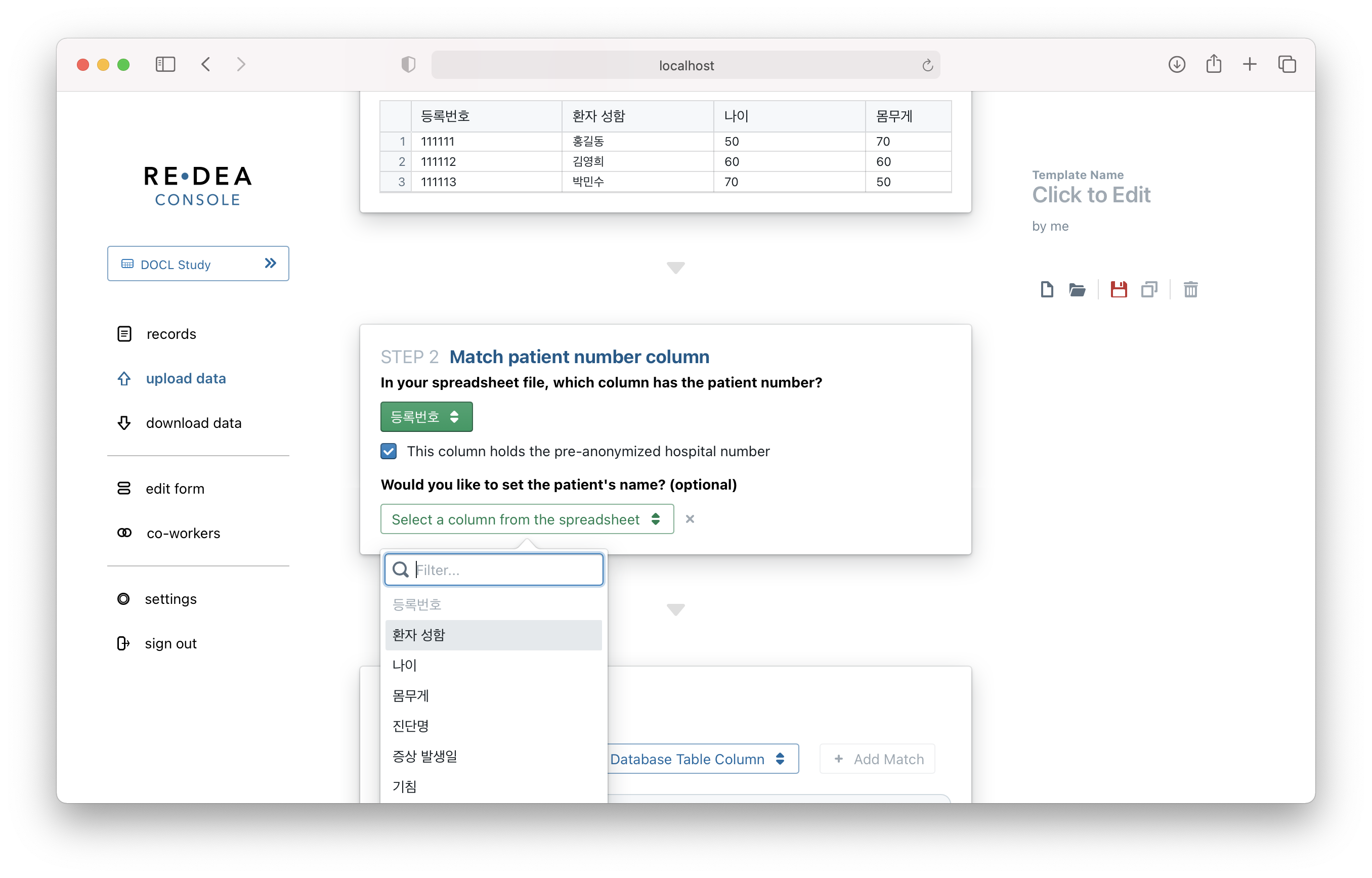This screenshot has height=878, width=1372.
Task: Expand the DOCL Study selector
Action: pos(198,264)
